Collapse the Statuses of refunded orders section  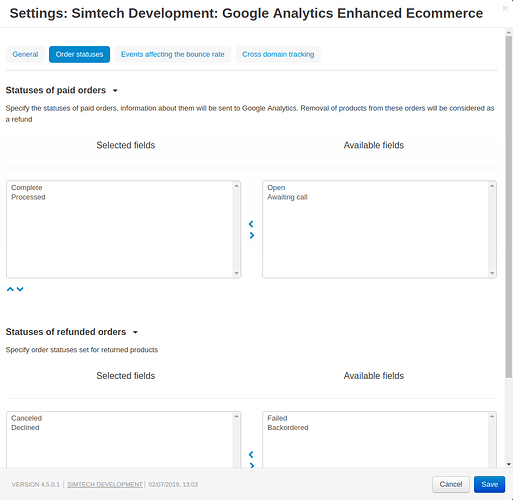pyautogui.click(x=135, y=332)
